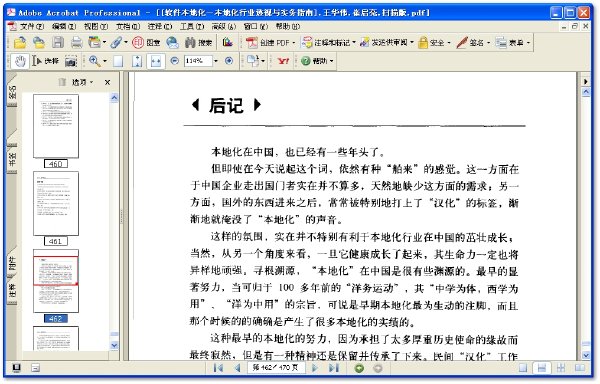
Task: Open the 窗口 menu
Action: click(x=256, y=26)
